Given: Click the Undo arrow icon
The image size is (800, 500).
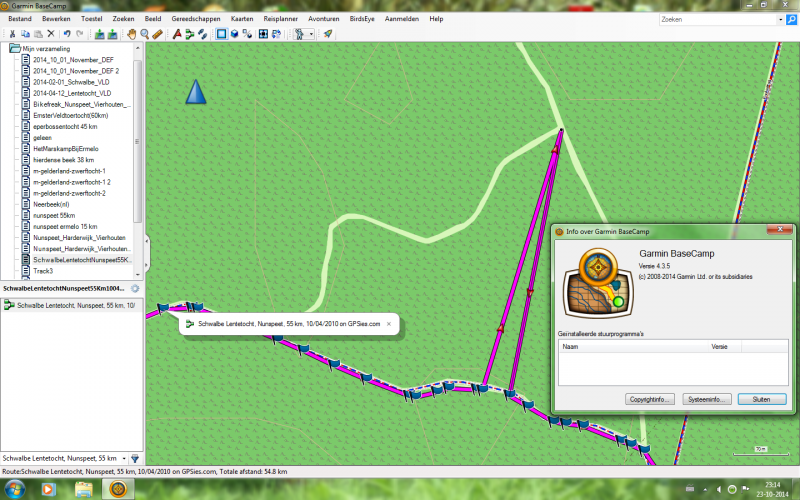Looking at the screenshot, I should click(x=67, y=34).
